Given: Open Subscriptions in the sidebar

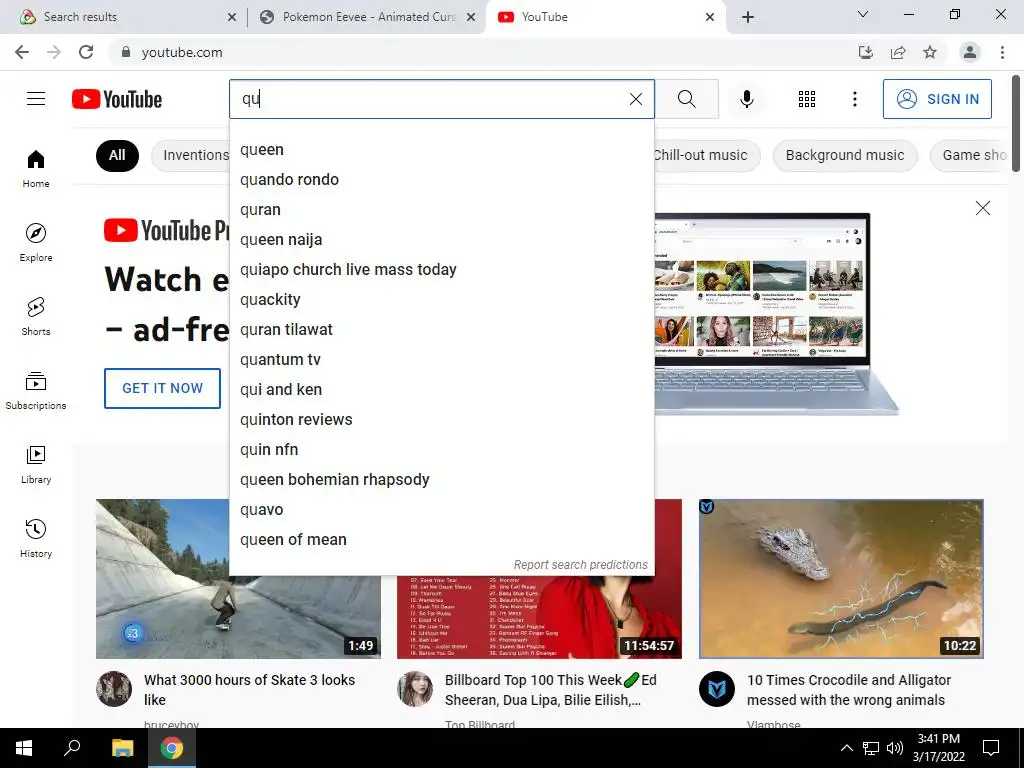Looking at the screenshot, I should pyautogui.click(x=36, y=391).
